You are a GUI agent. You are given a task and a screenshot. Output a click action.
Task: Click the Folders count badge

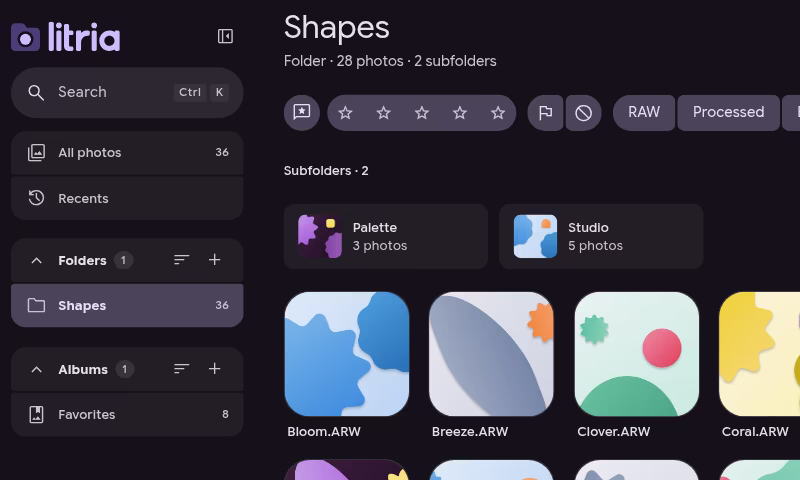123,260
